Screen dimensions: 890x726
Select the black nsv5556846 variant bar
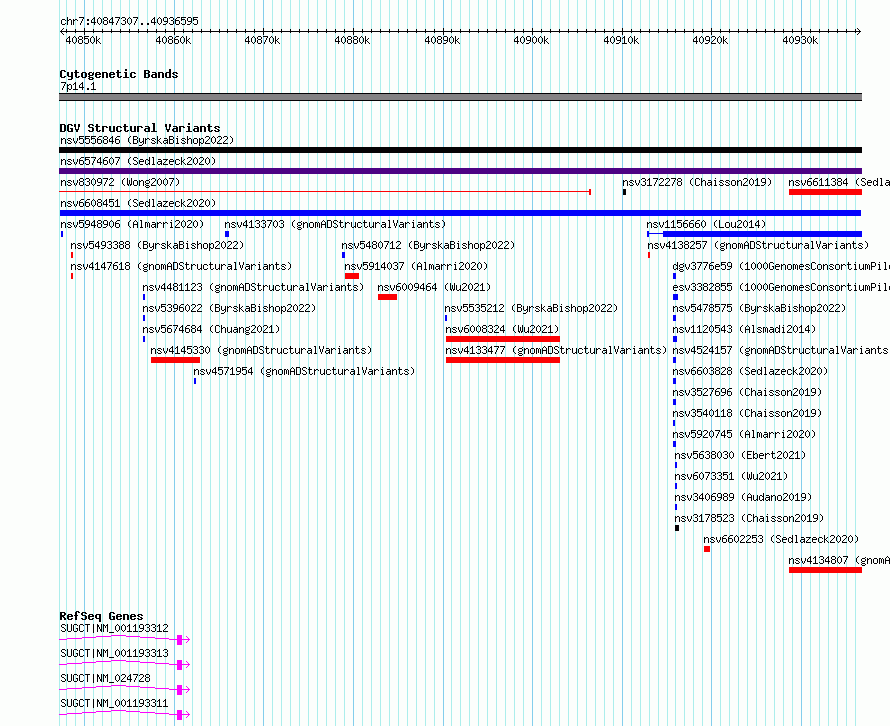tap(460, 150)
